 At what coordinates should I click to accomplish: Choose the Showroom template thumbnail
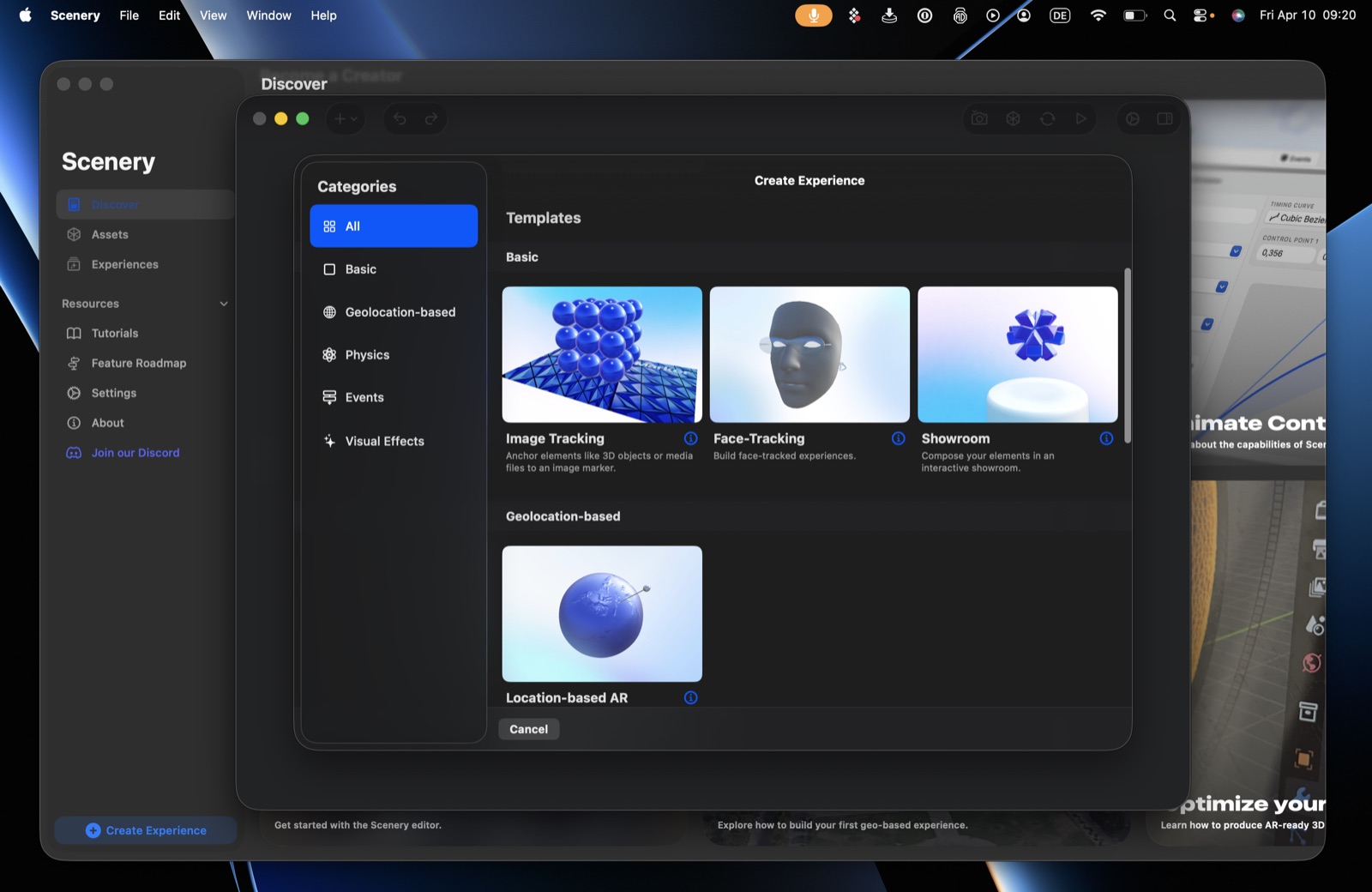coord(1018,354)
